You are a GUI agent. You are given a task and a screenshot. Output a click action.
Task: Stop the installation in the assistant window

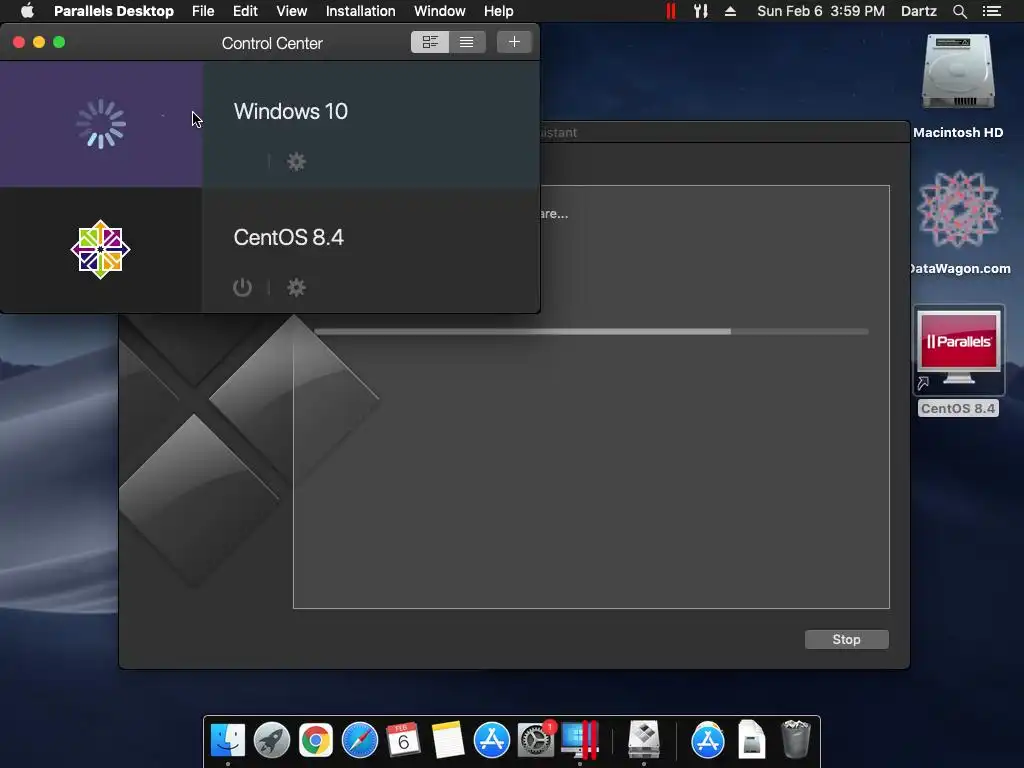[x=846, y=639]
